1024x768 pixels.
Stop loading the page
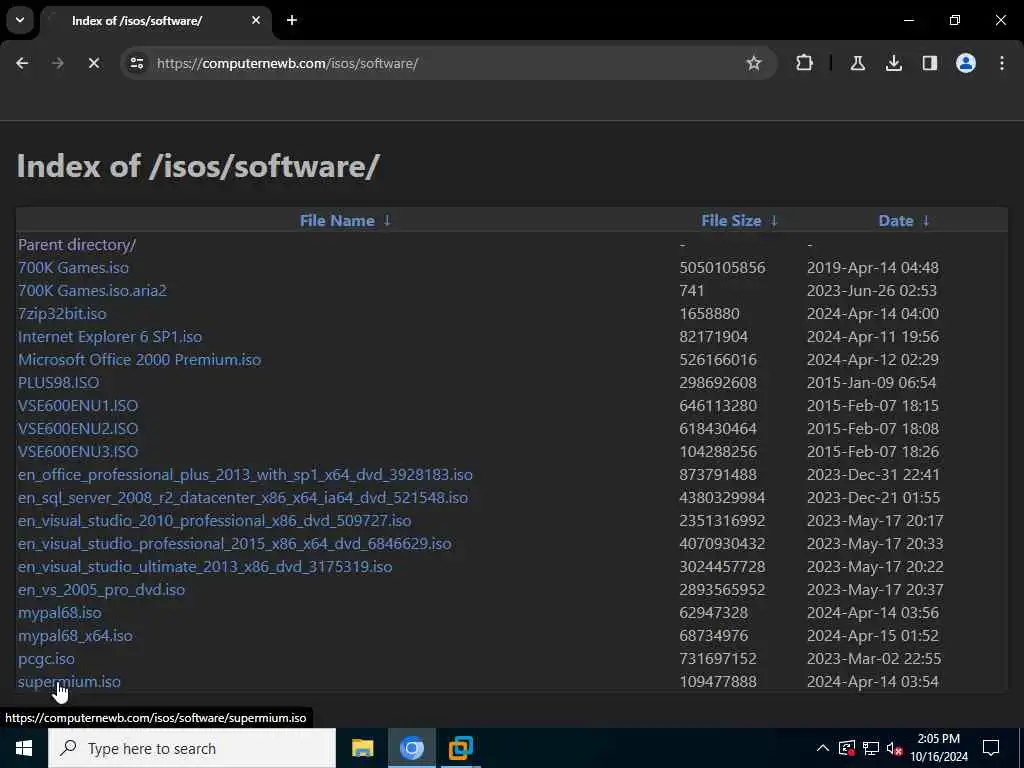point(94,63)
